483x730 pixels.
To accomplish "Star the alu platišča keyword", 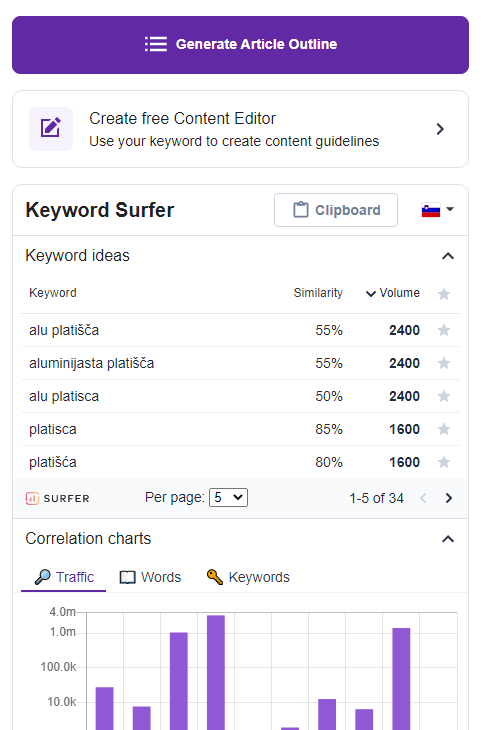I will pyautogui.click(x=444, y=330).
